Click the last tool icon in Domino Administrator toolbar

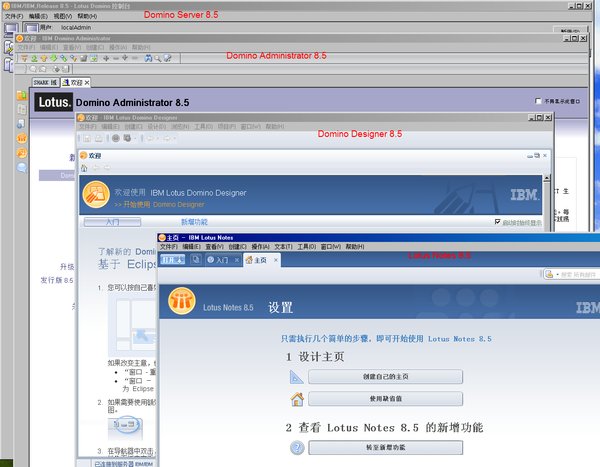168,58
